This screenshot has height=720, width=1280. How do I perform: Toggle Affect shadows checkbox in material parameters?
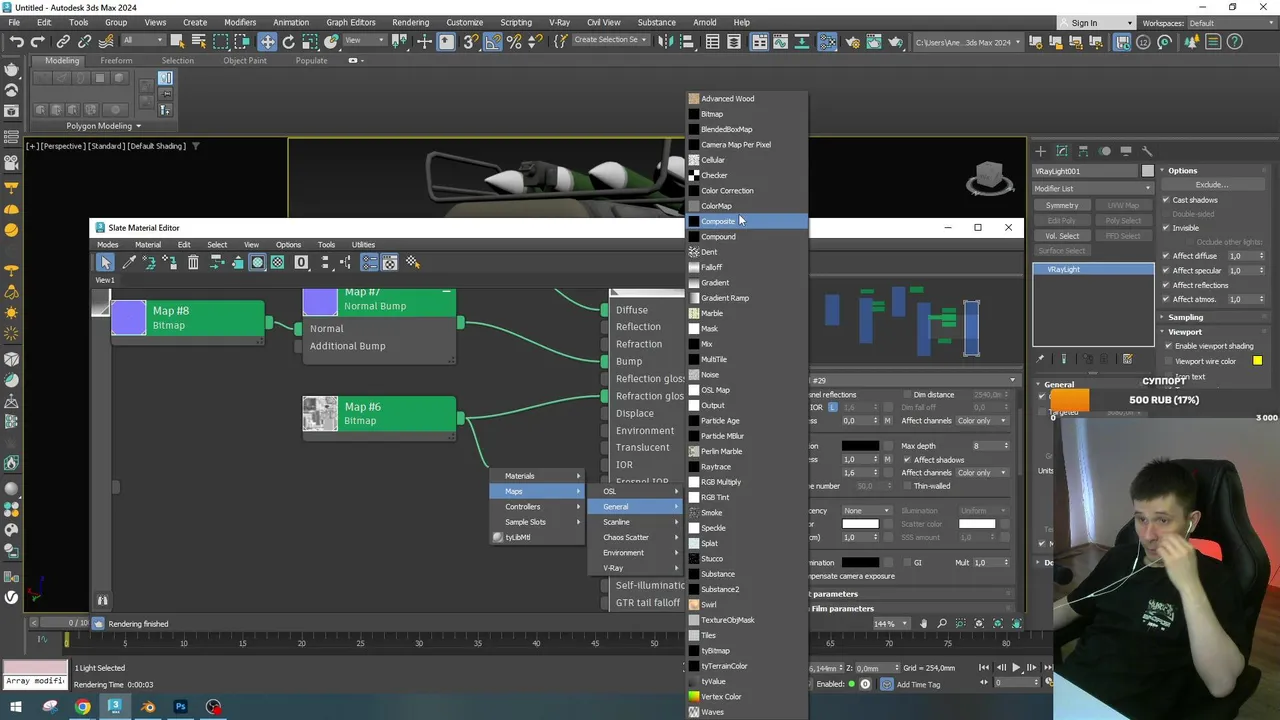pos(907,460)
